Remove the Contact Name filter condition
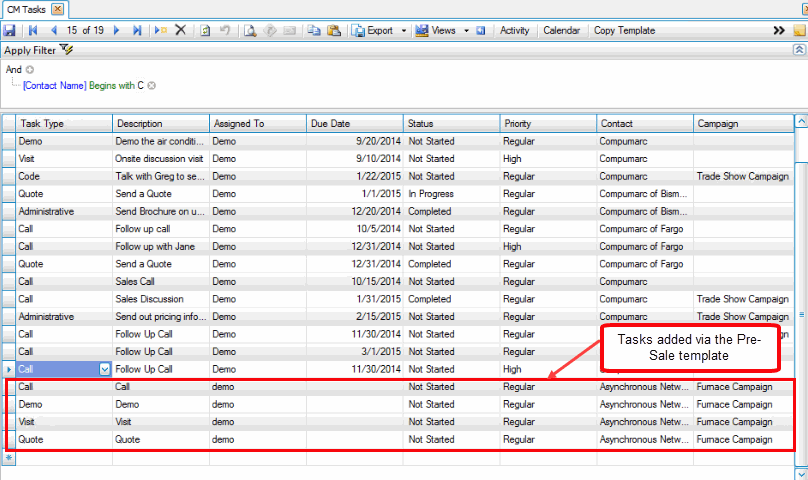 [x=152, y=85]
